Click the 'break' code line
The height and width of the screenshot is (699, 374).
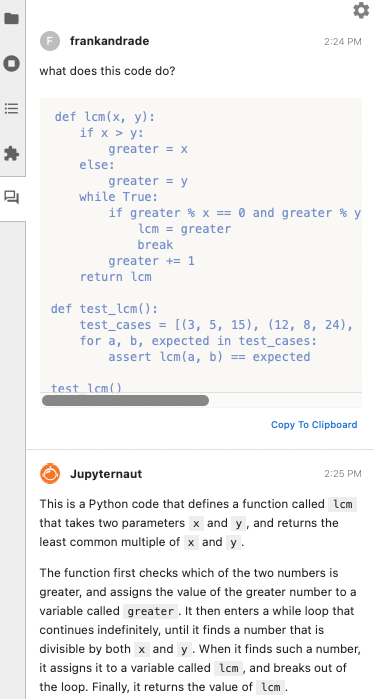pos(155,245)
